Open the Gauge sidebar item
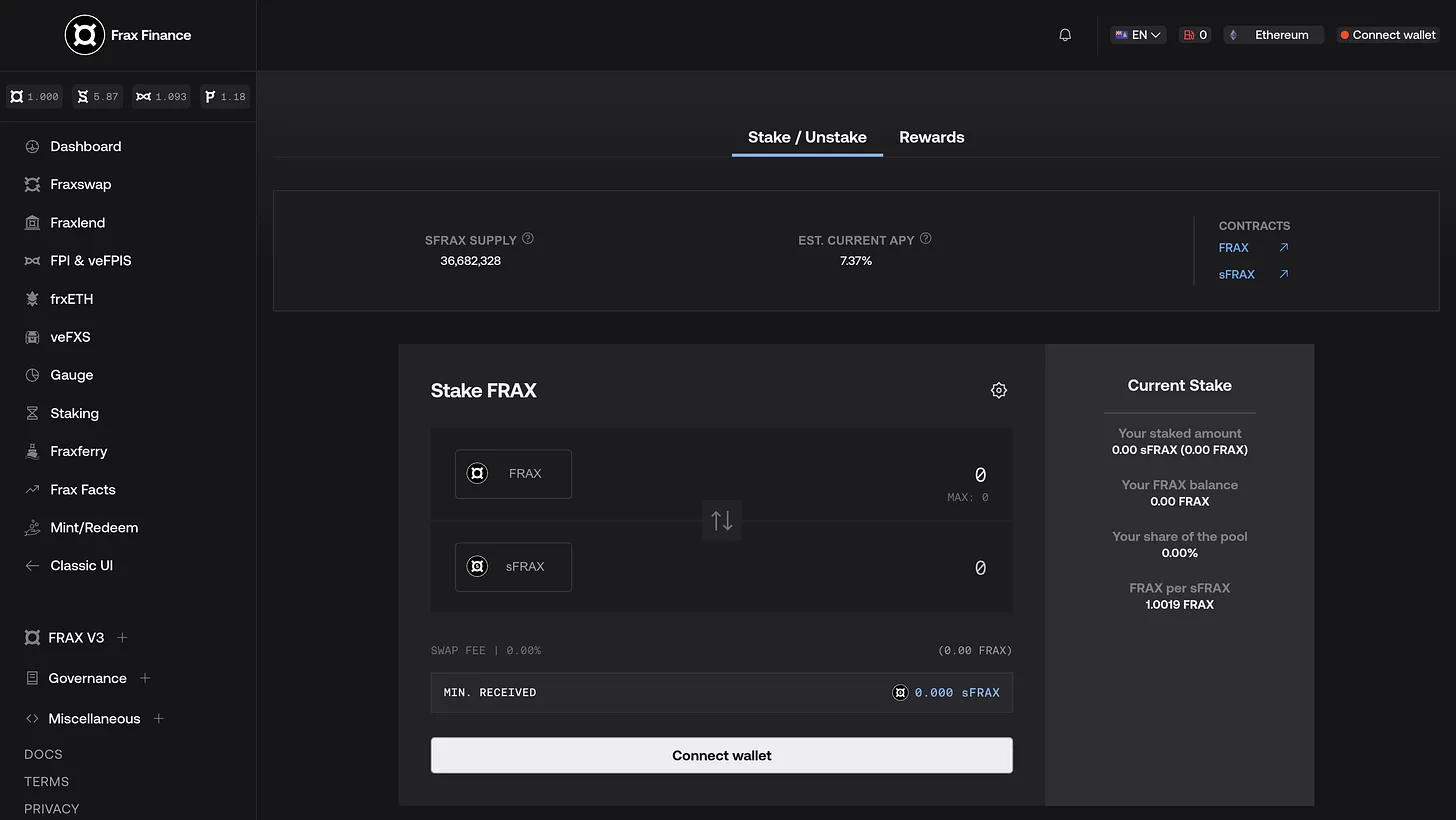1456x820 pixels. (72, 375)
